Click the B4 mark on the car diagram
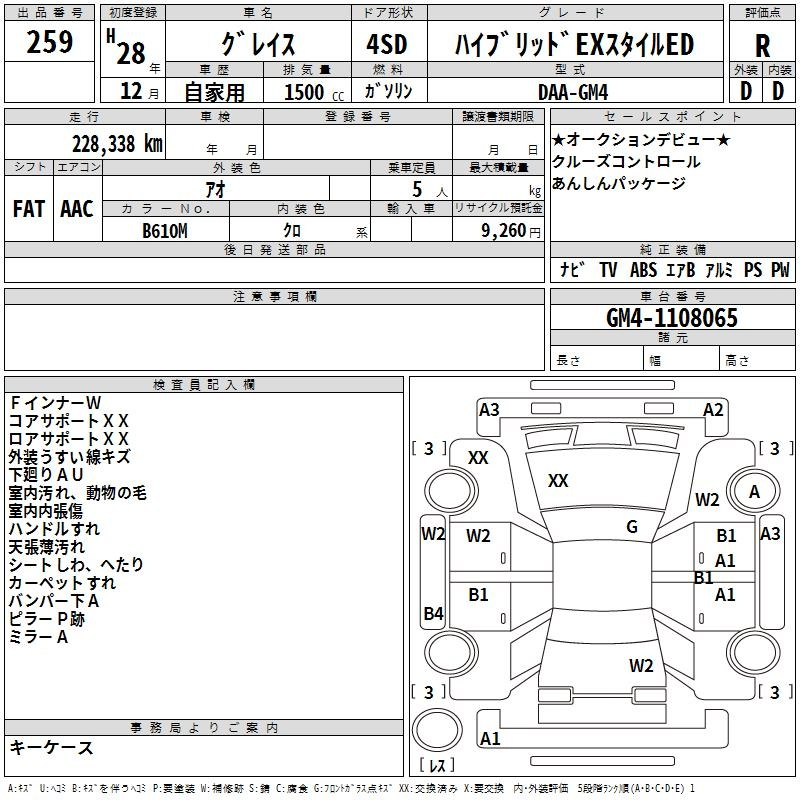This screenshot has height=800, width=800. pos(433,614)
